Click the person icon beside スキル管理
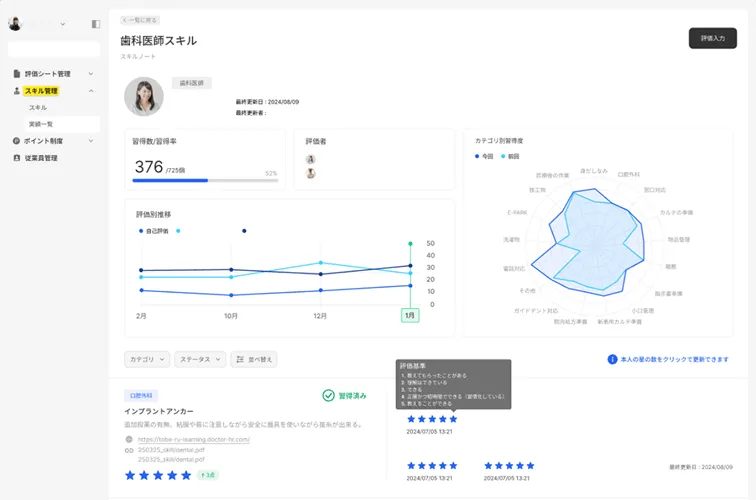 17,91
